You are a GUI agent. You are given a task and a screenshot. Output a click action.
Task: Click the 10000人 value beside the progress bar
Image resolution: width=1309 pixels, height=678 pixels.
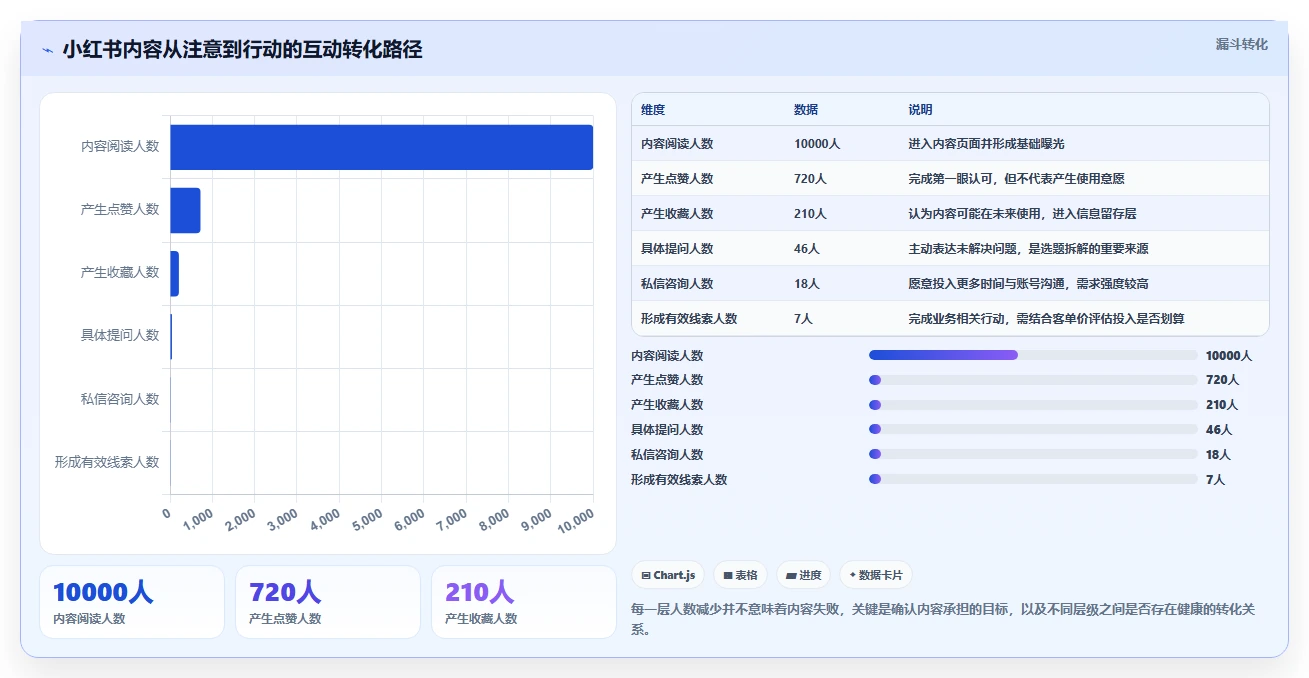(x=1229, y=356)
